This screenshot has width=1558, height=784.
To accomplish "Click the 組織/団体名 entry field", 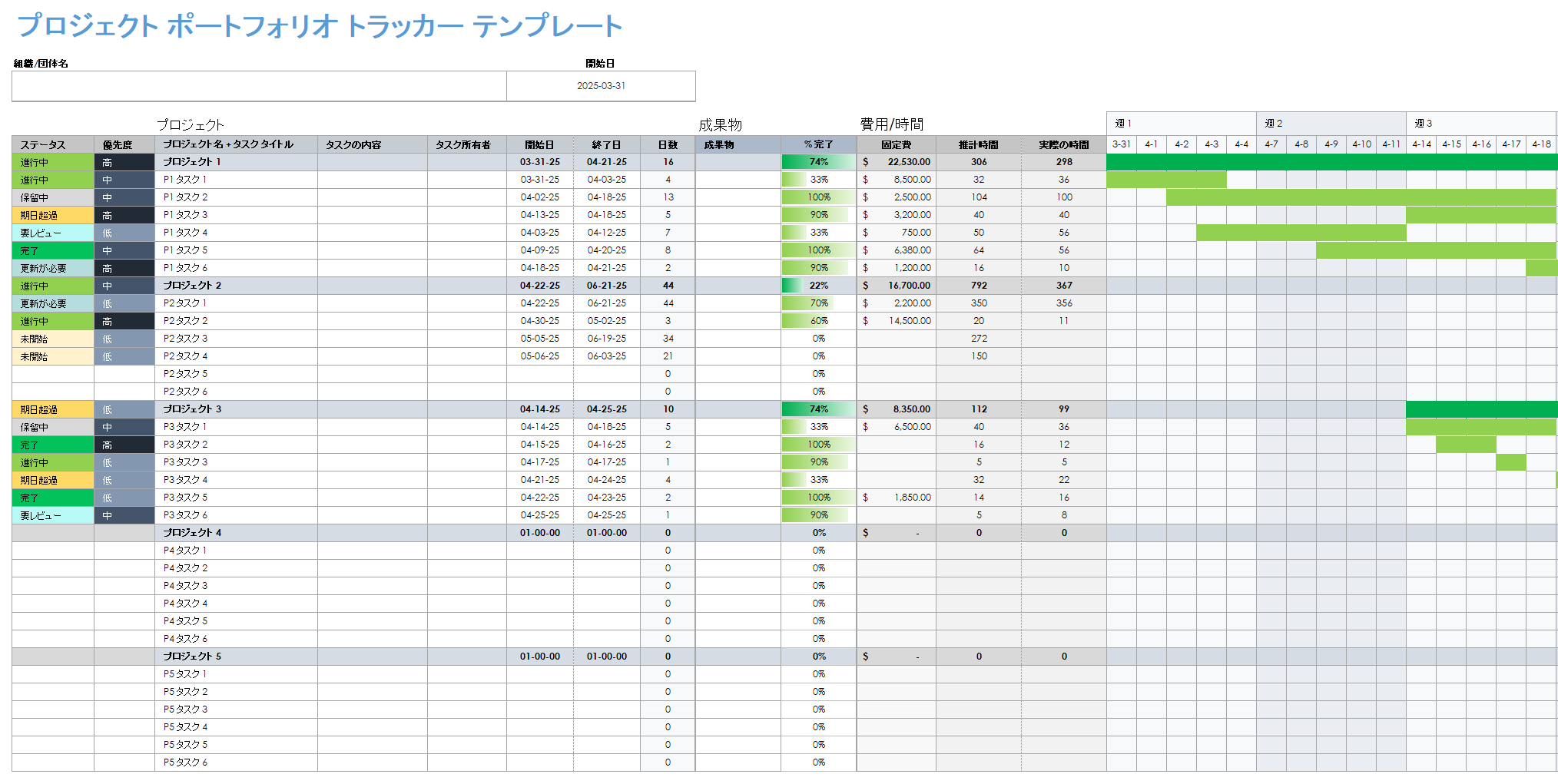I will click(x=259, y=86).
